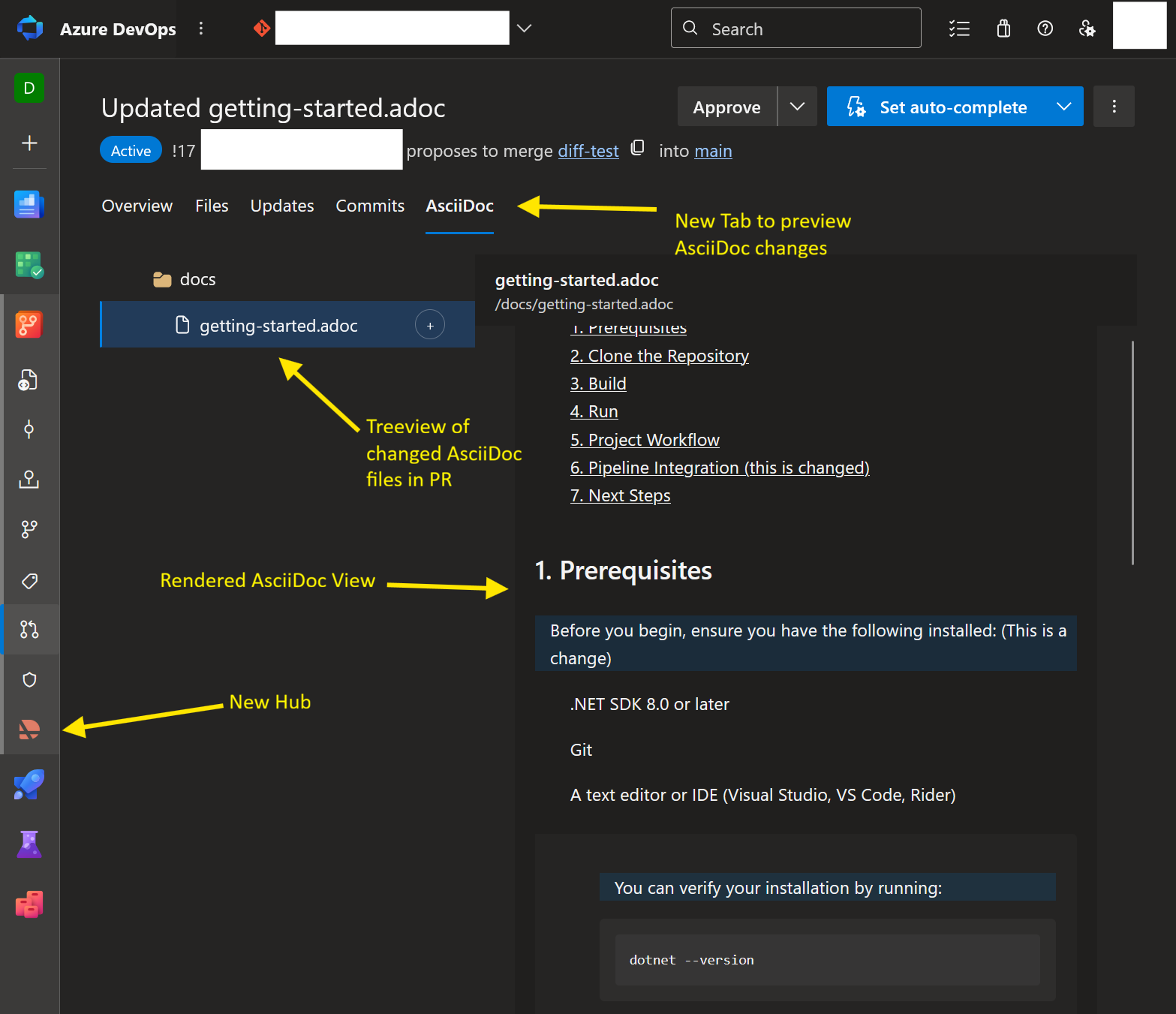Open the Marketplace shopping bag icon

[x=1003, y=29]
